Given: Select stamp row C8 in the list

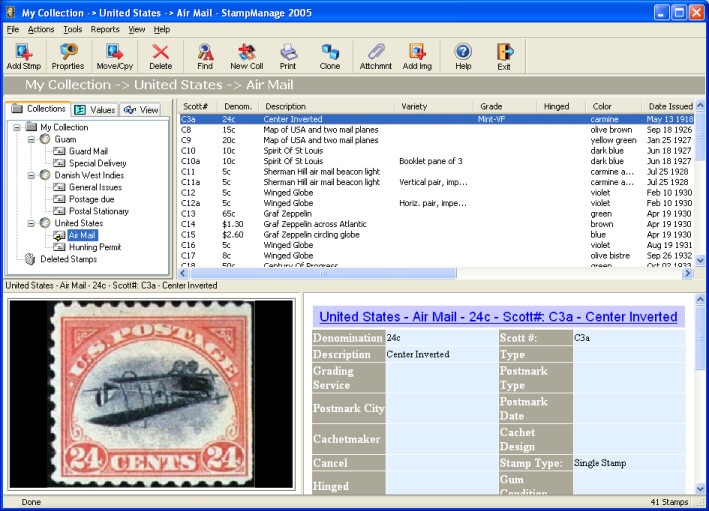Looking at the screenshot, I should pos(437,130).
